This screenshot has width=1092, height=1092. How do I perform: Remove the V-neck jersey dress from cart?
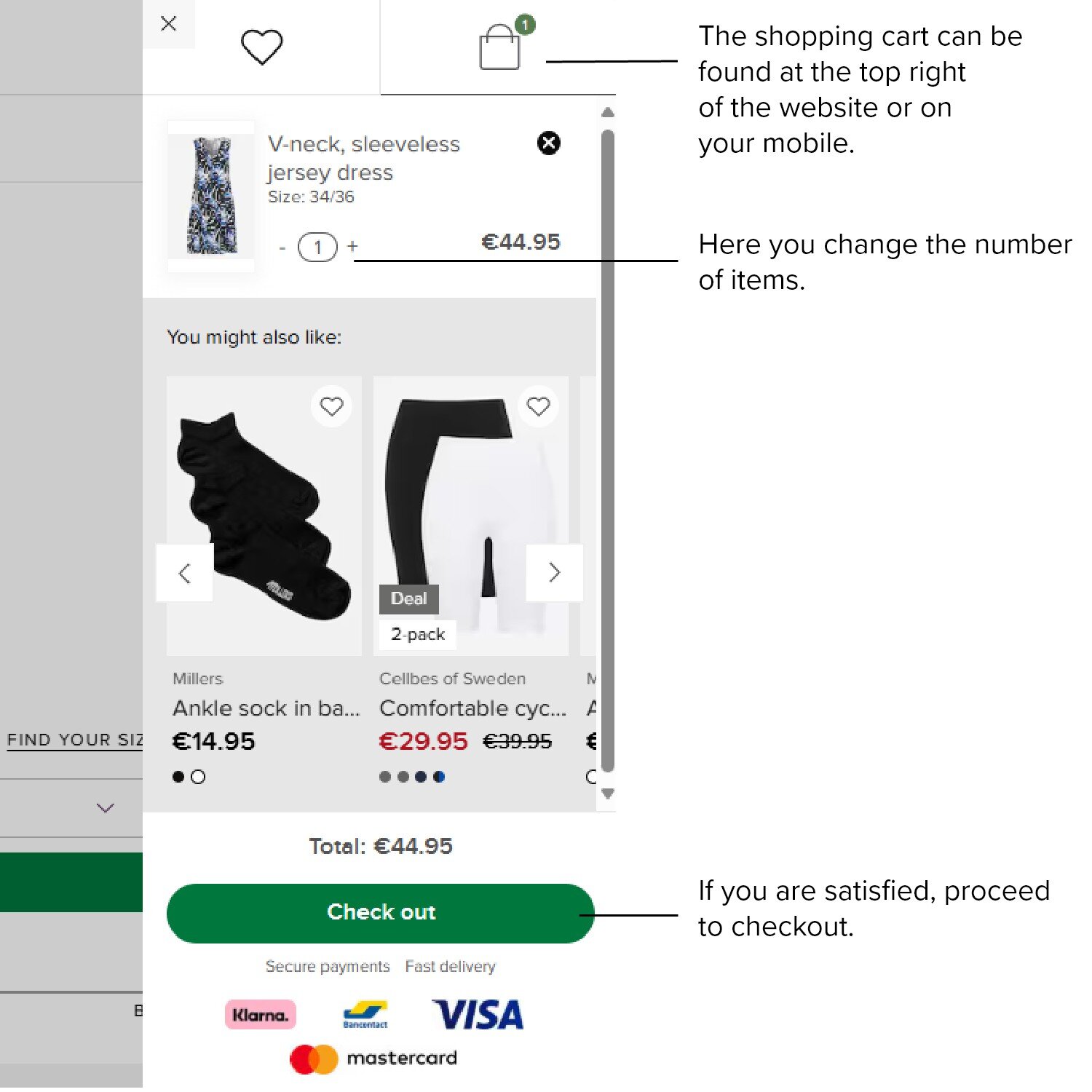click(x=549, y=143)
